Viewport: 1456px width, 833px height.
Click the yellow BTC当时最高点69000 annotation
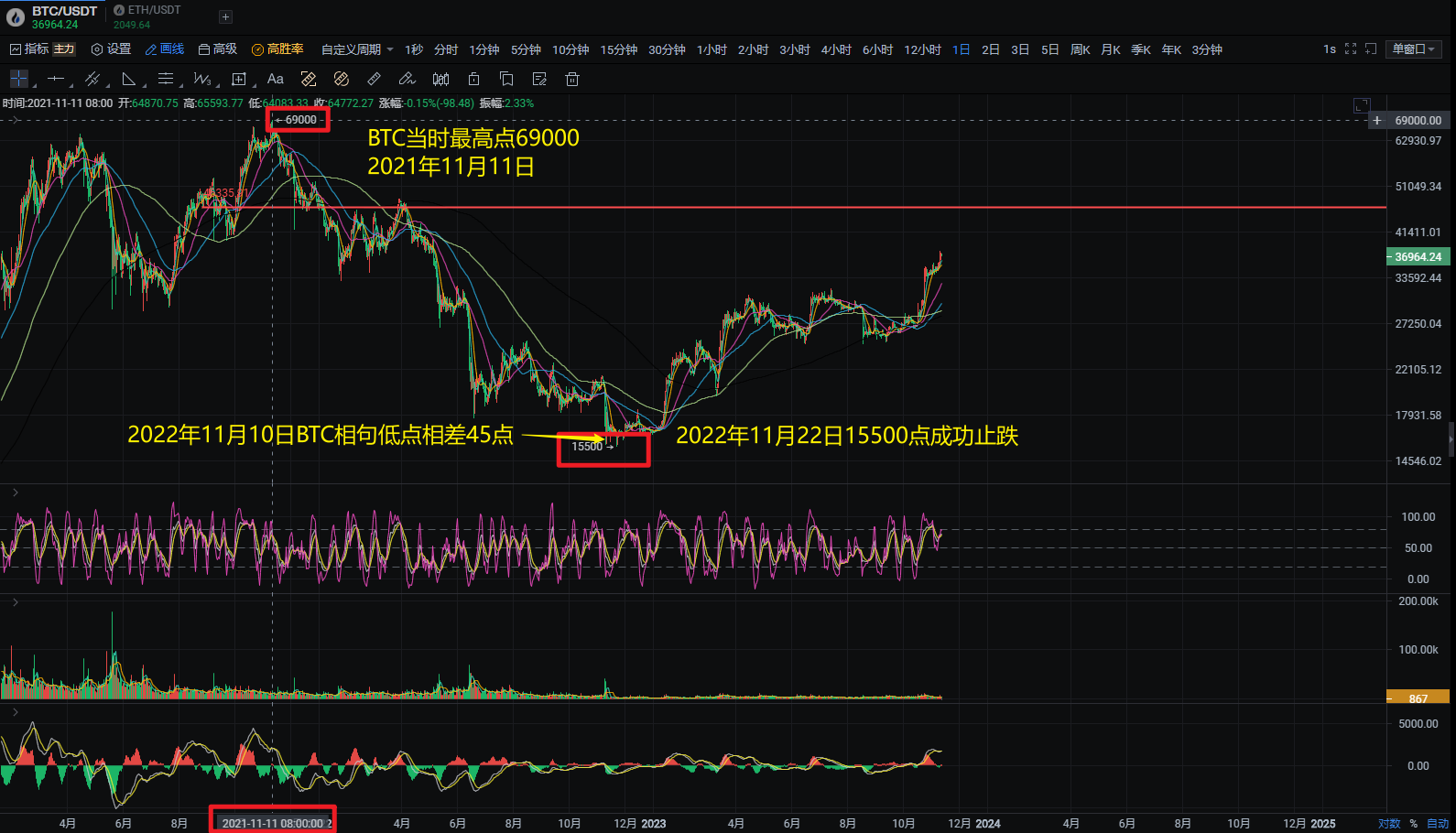pos(473,138)
